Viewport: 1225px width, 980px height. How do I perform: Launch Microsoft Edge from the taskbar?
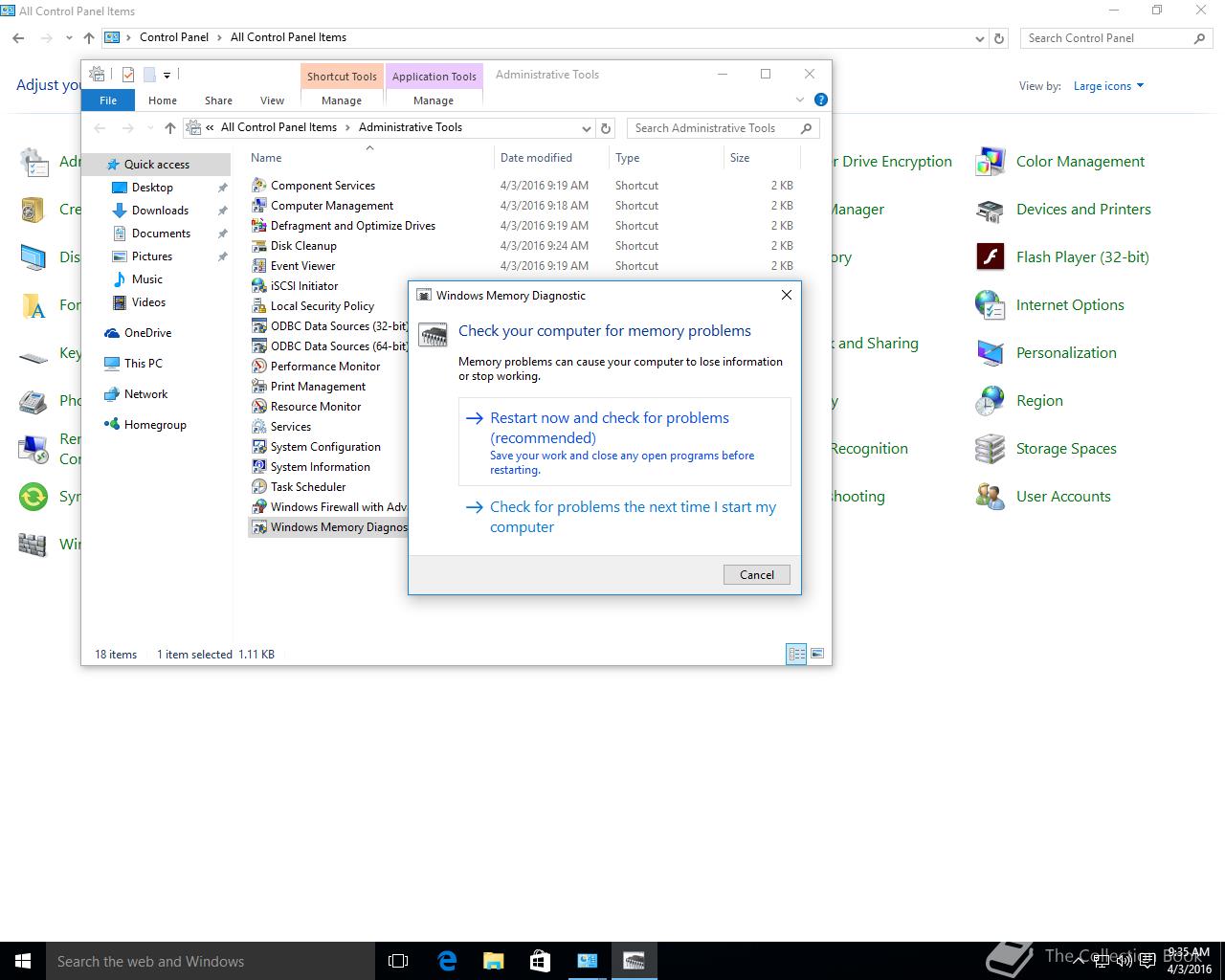[x=447, y=961]
